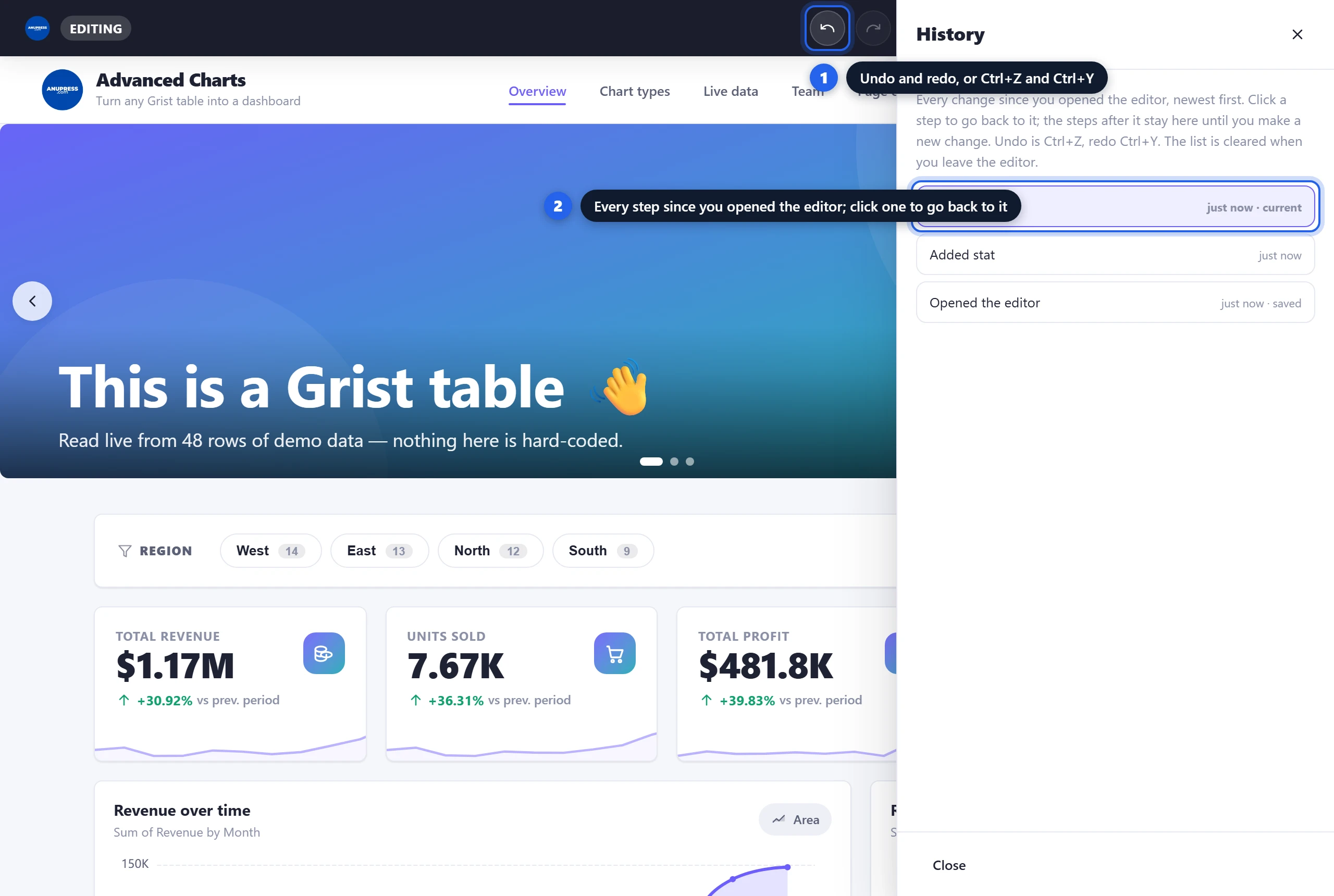This screenshot has width=1334, height=896.
Task: Click the "History" panel heading
Action: click(x=950, y=34)
